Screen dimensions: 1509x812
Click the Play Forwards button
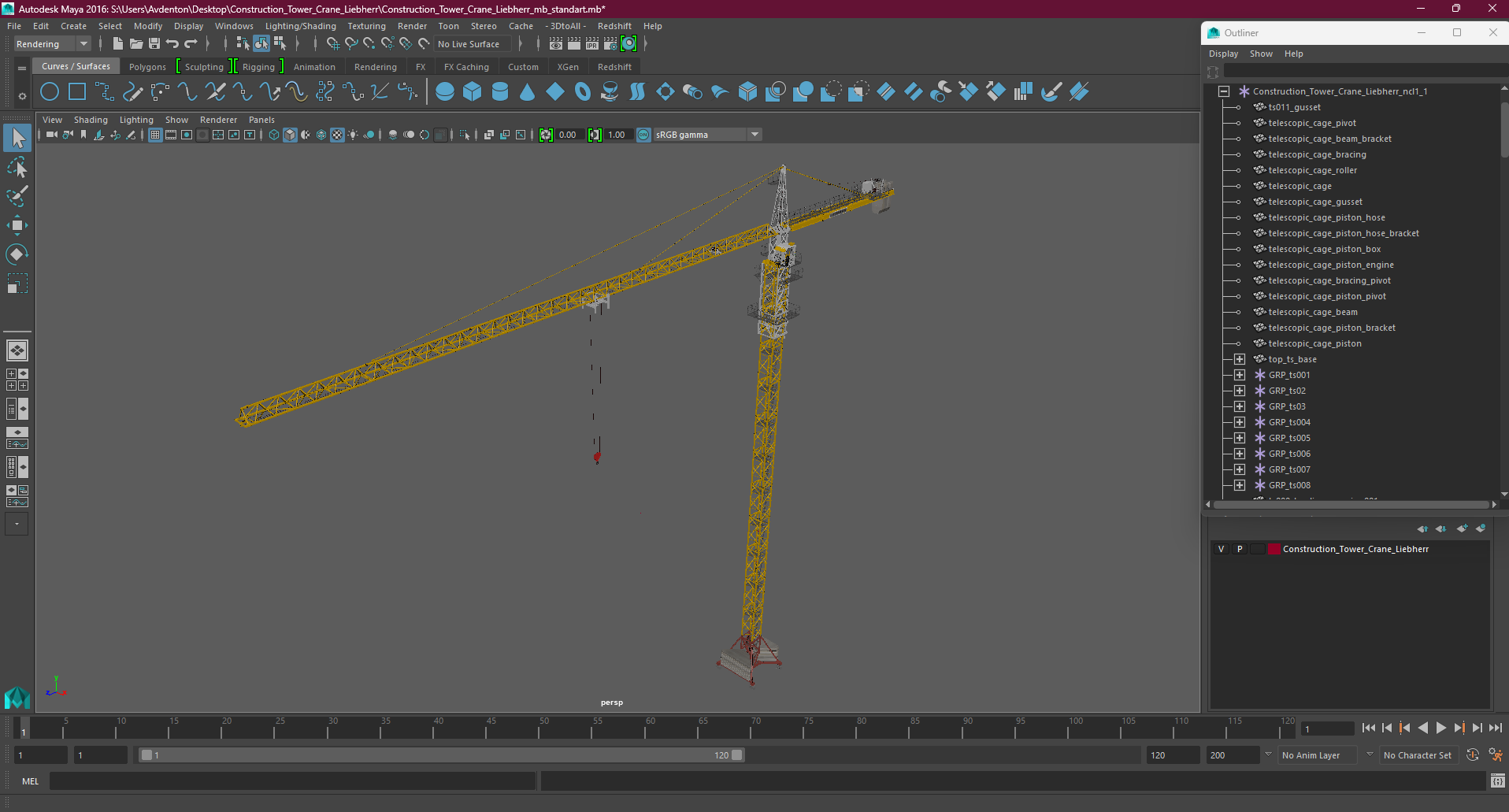click(1440, 729)
